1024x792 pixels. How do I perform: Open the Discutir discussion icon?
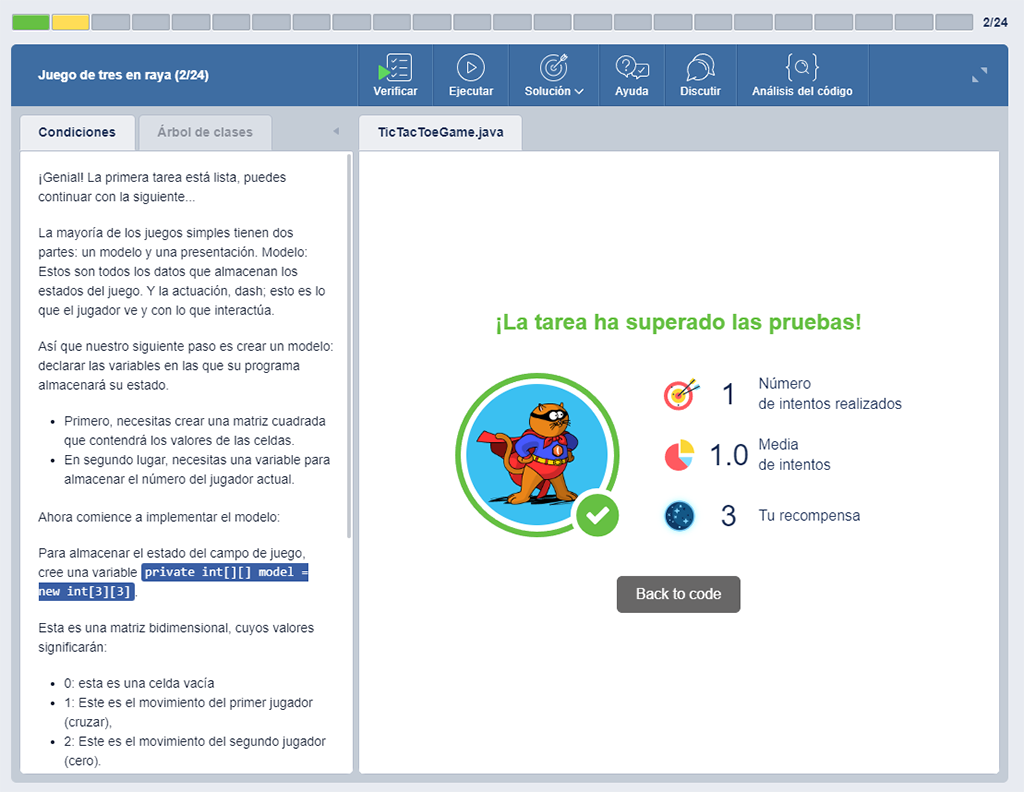pyautogui.click(x=700, y=68)
